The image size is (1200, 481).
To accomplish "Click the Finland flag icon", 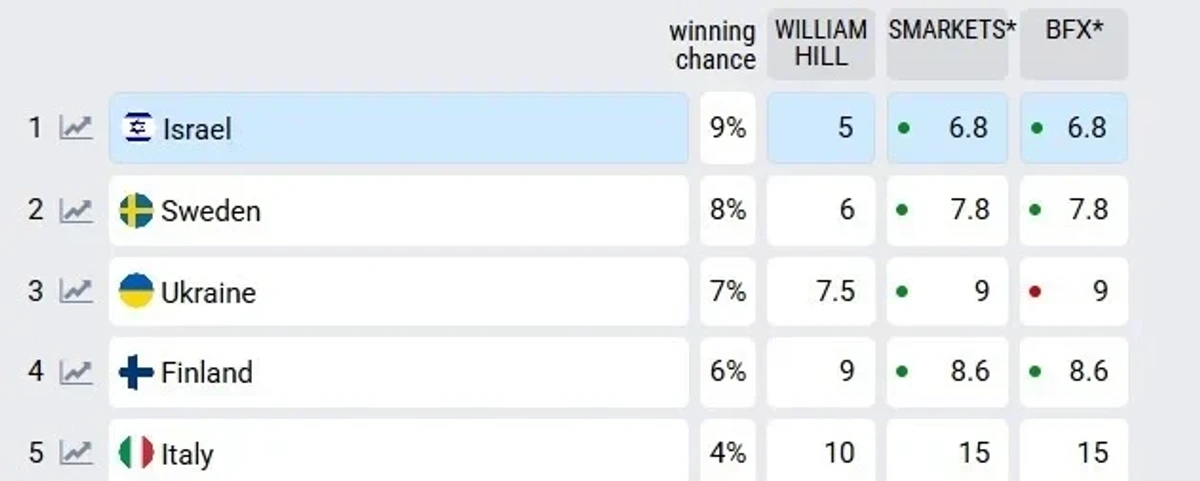I will pyautogui.click(x=136, y=372).
